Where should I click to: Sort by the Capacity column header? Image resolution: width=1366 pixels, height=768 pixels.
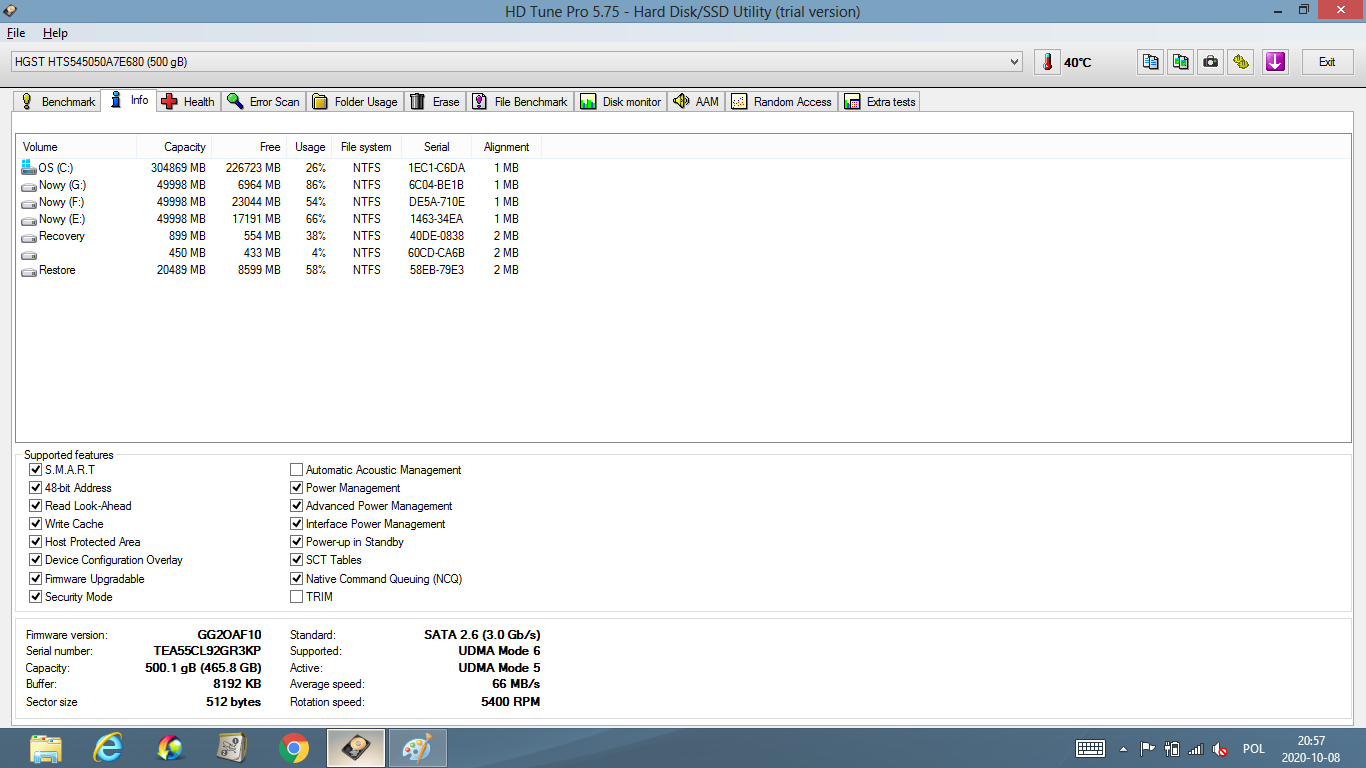[x=174, y=147]
